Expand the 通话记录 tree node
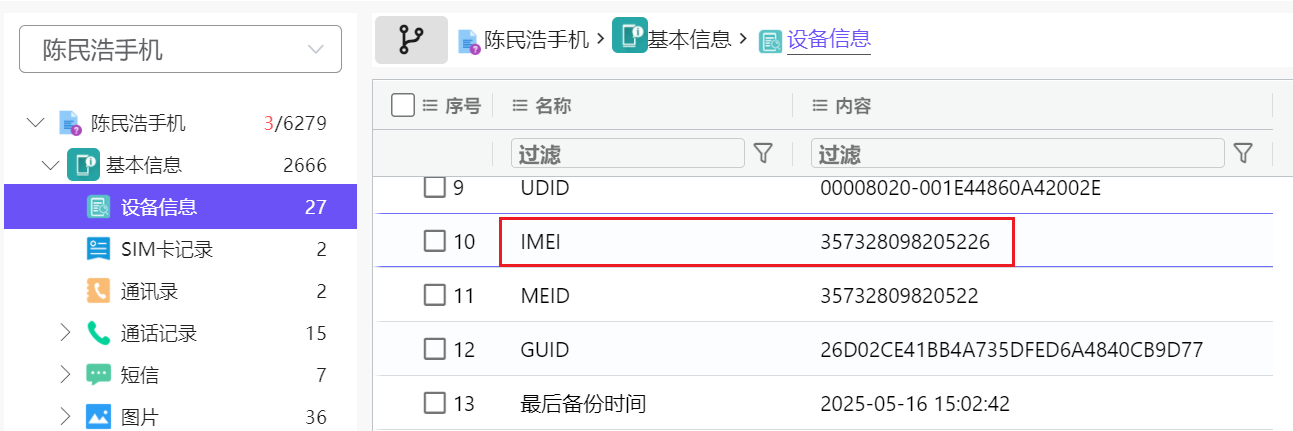This screenshot has height=431, width=1293. [x=65, y=333]
